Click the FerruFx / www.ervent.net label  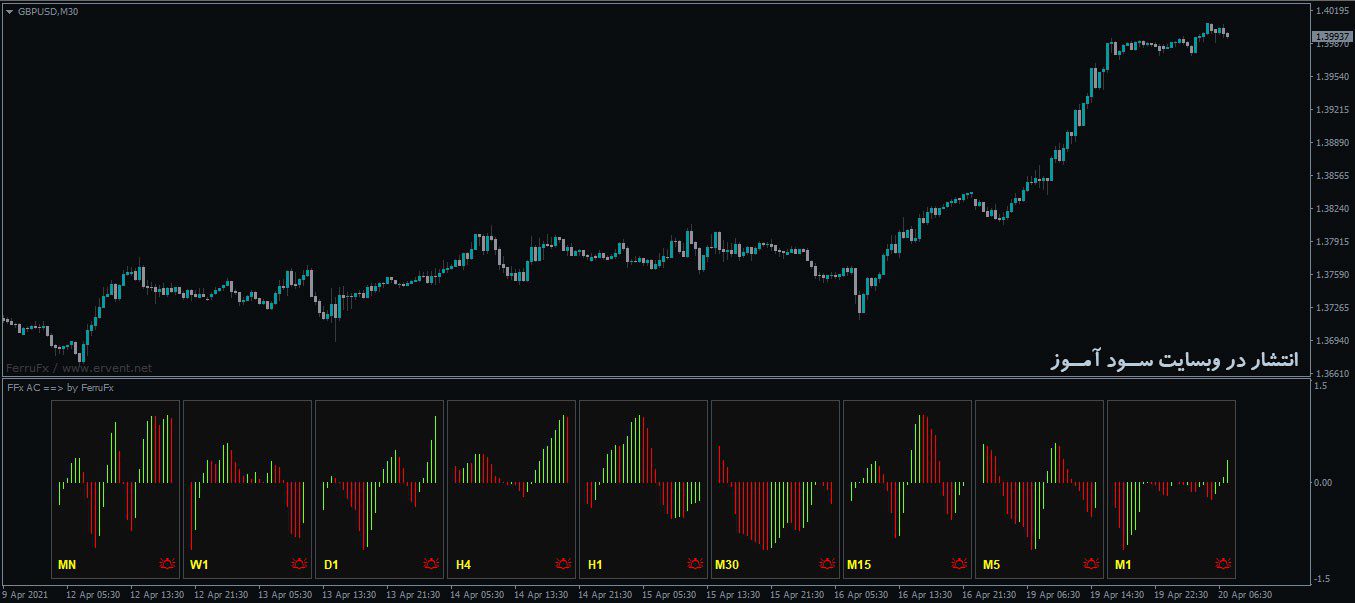coord(79,369)
